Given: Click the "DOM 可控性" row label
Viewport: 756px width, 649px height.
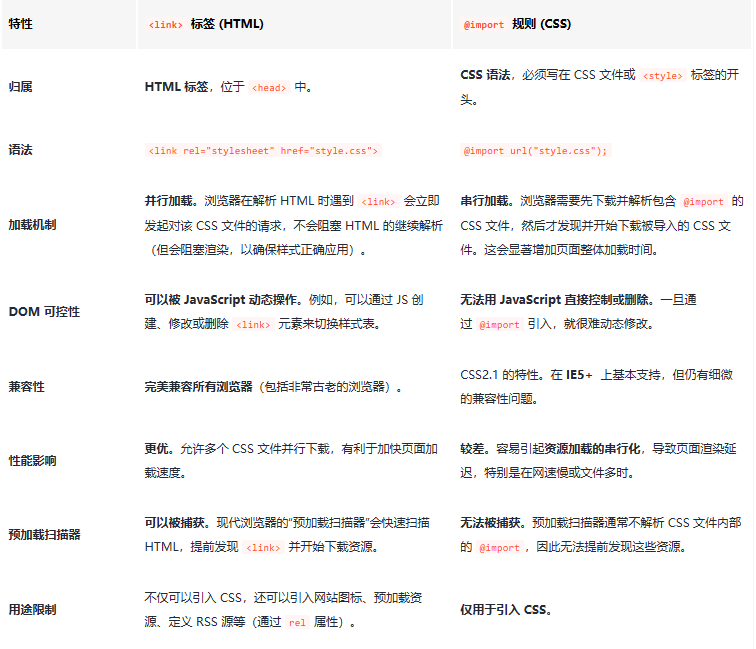Looking at the screenshot, I should (x=44, y=312).
